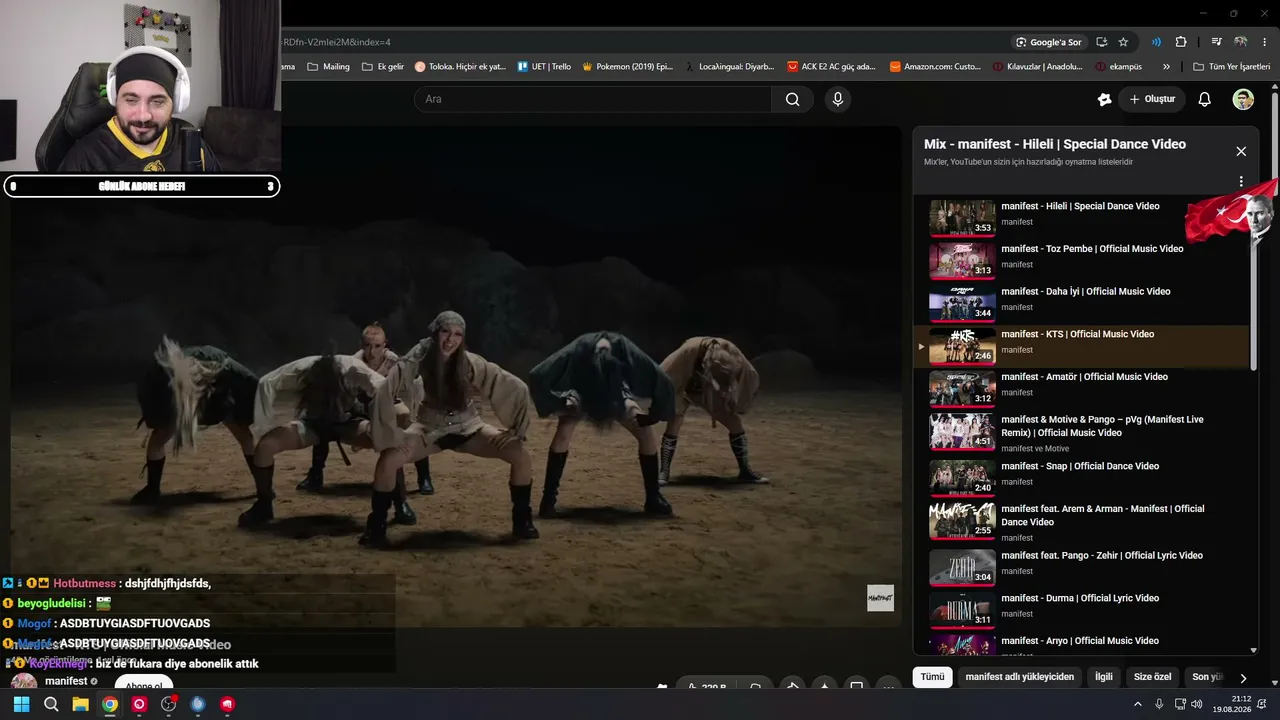Click the microphone icon in system tray
This screenshot has height=720, width=1280.
pyautogui.click(x=1159, y=704)
